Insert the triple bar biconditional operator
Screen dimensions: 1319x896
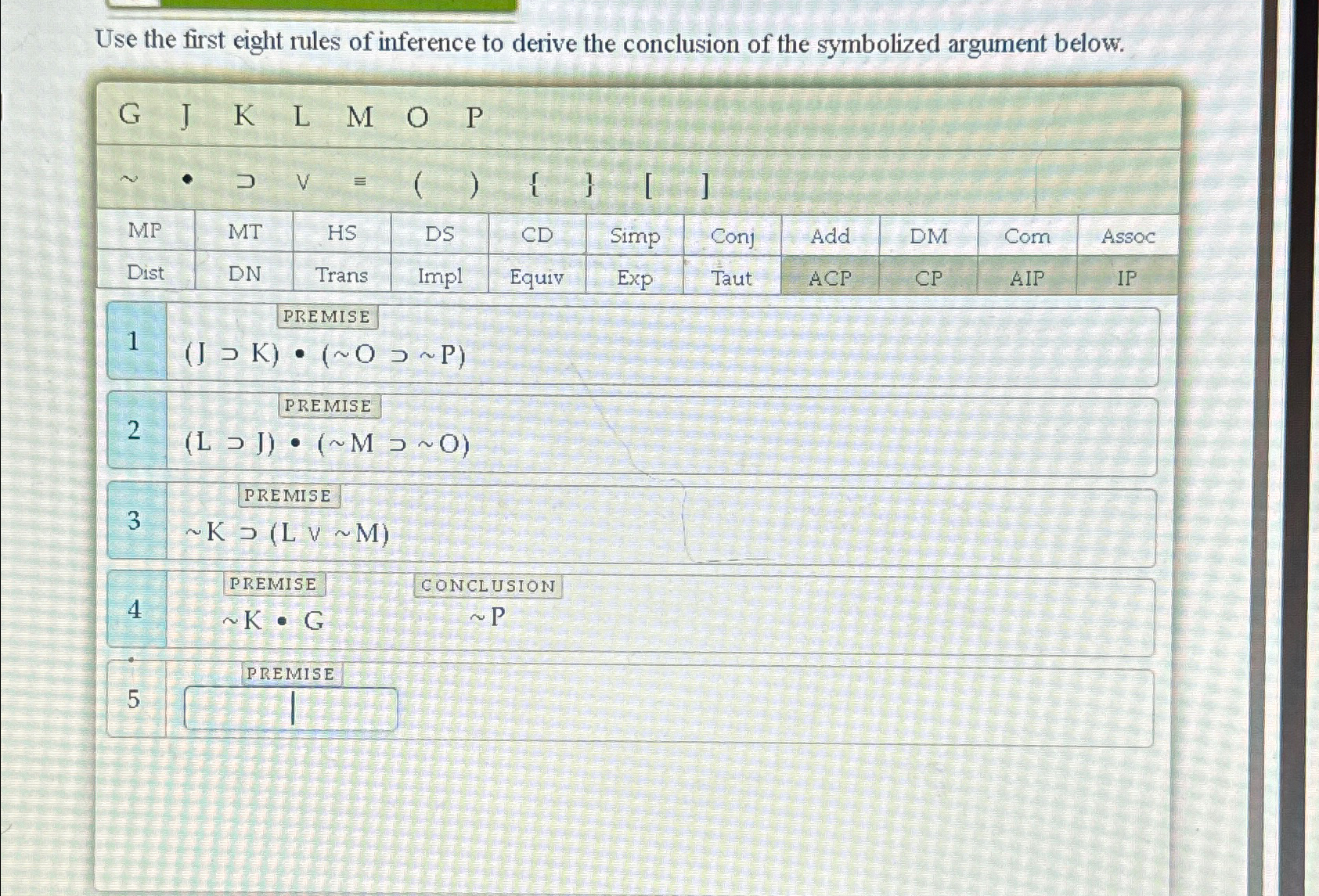pos(359,182)
